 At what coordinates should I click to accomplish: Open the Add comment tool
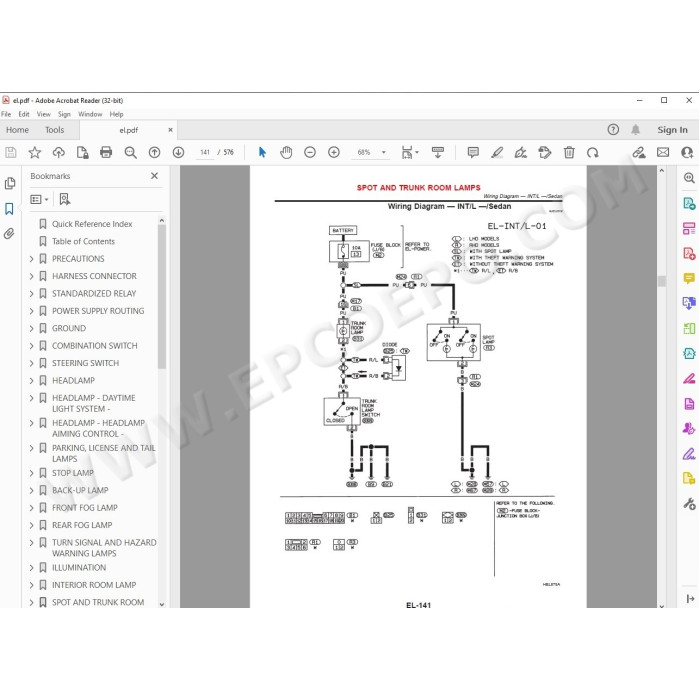(x=473, y=152)
